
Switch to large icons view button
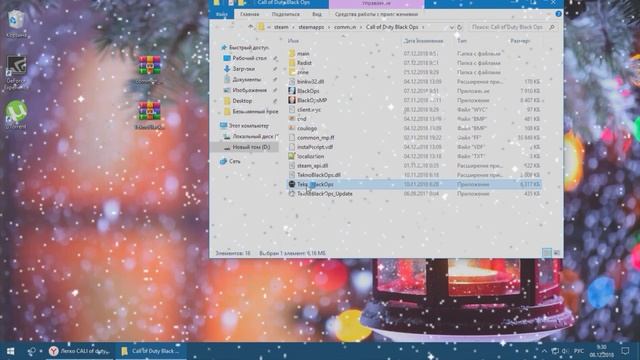point(556,253)
